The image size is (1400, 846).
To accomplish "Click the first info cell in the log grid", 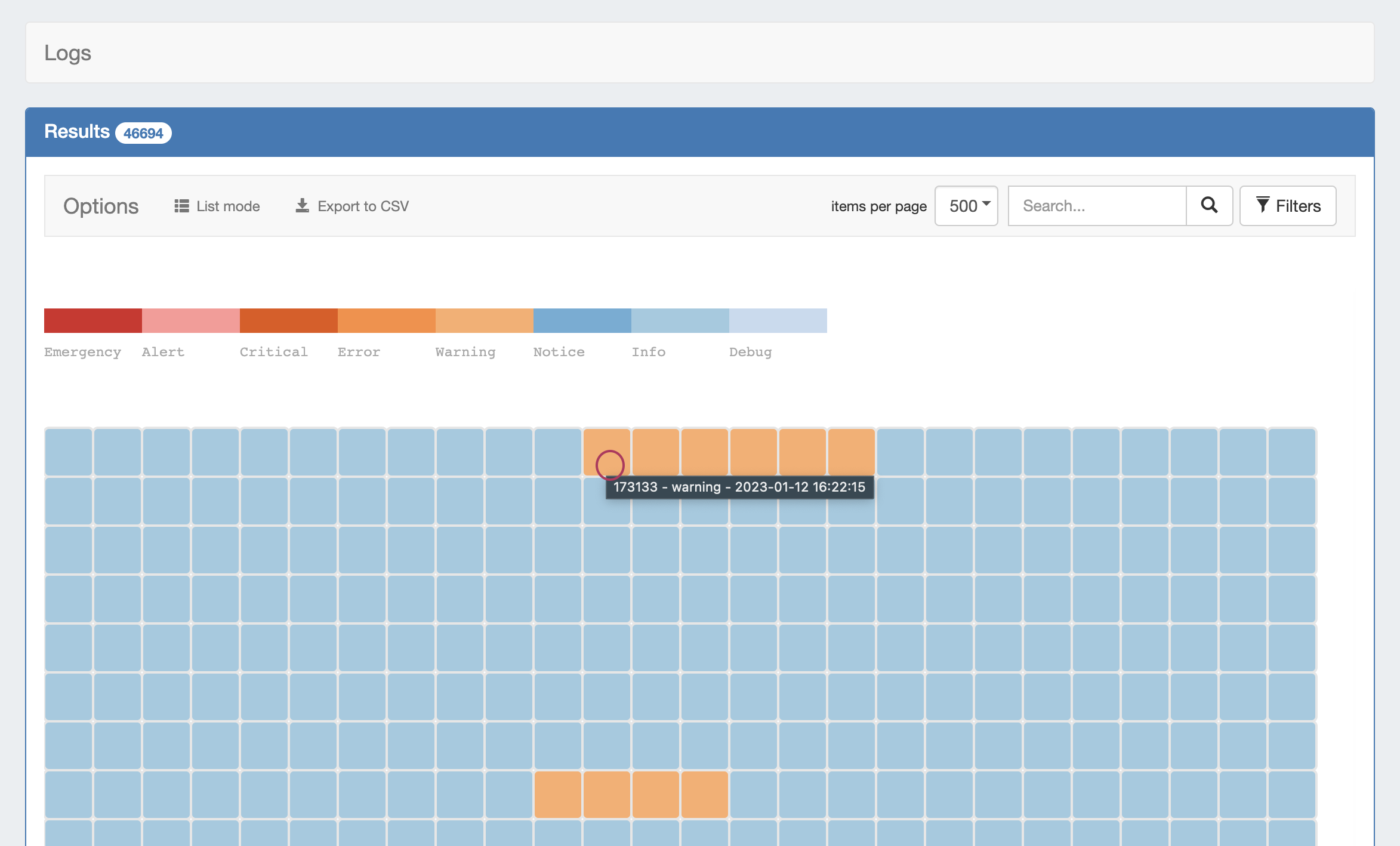I will [69, 452].
